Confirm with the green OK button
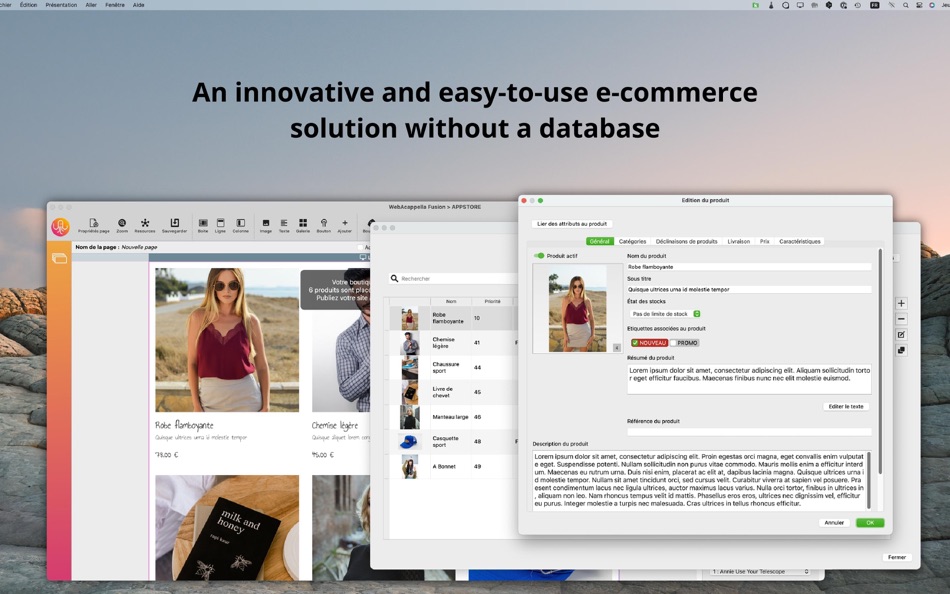950x594 pixels. tap(870, 522)
